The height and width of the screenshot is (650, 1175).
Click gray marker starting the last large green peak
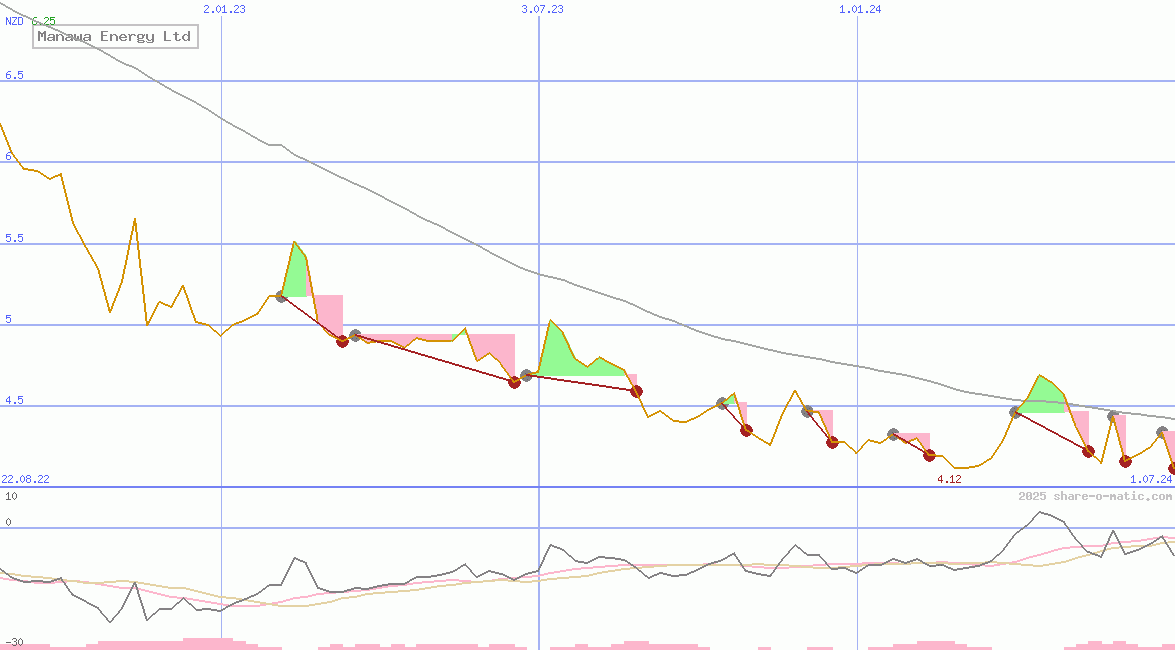point(1015,412)
